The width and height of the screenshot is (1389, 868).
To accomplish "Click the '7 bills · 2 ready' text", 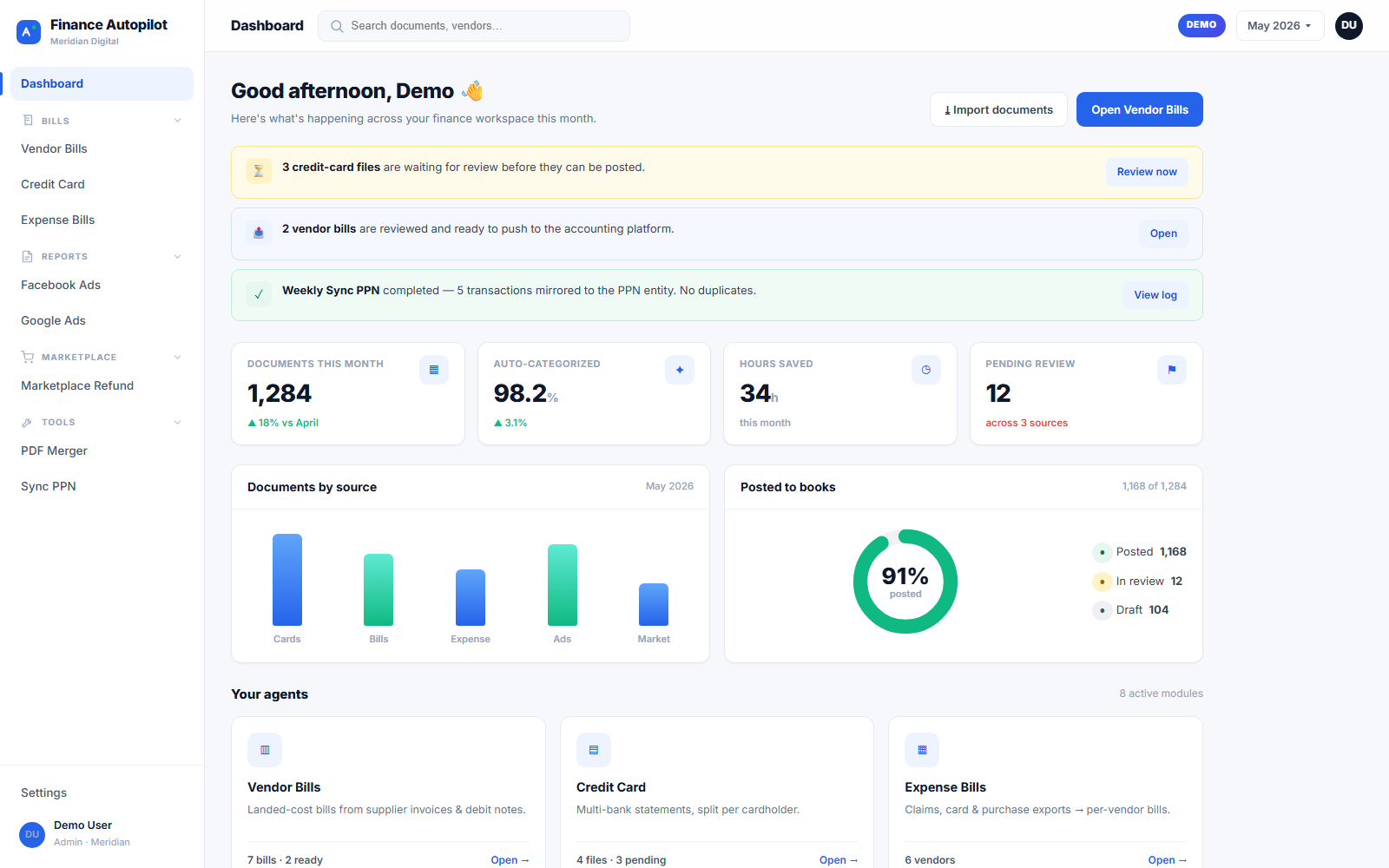I will pyautogui.click(x=285, y=860).
